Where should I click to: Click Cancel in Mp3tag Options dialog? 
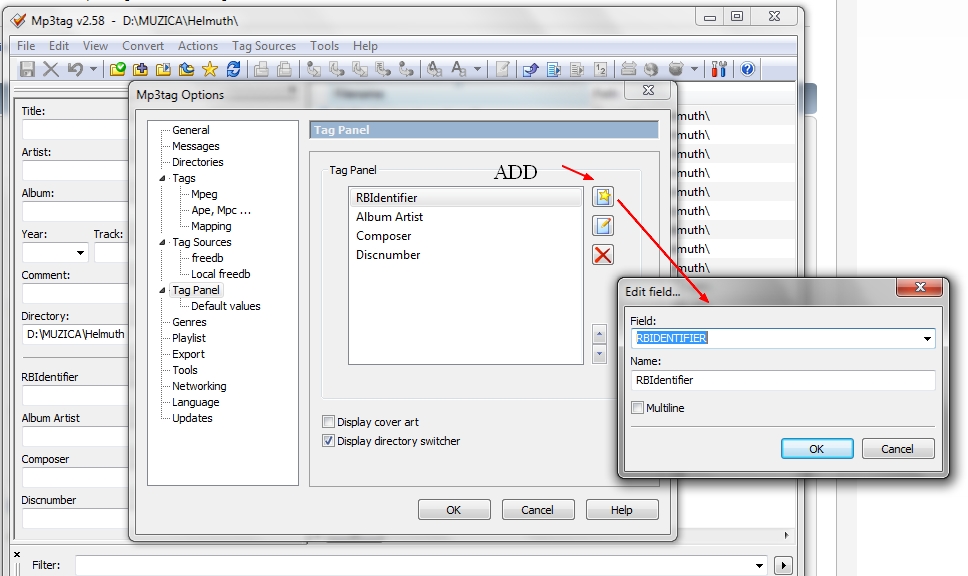[537, 510]
